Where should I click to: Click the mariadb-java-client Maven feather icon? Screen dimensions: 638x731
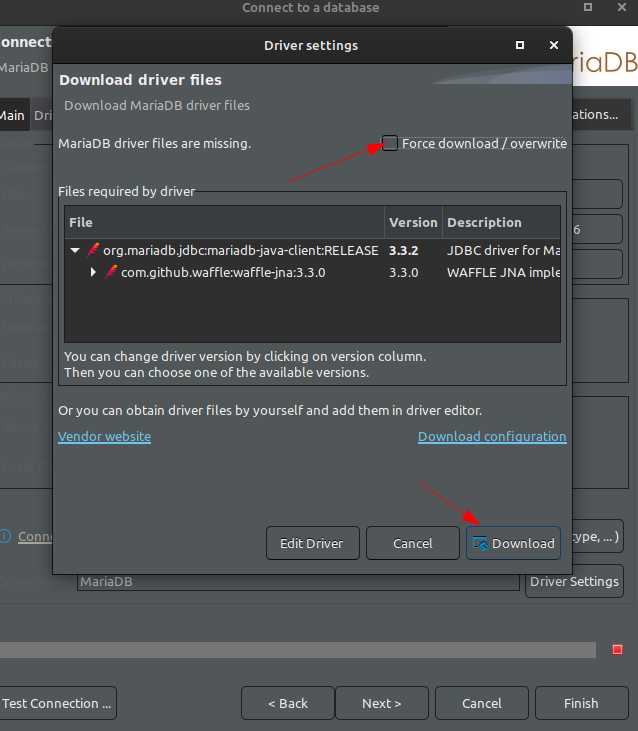pyautogui.click(x=93, y=250)
